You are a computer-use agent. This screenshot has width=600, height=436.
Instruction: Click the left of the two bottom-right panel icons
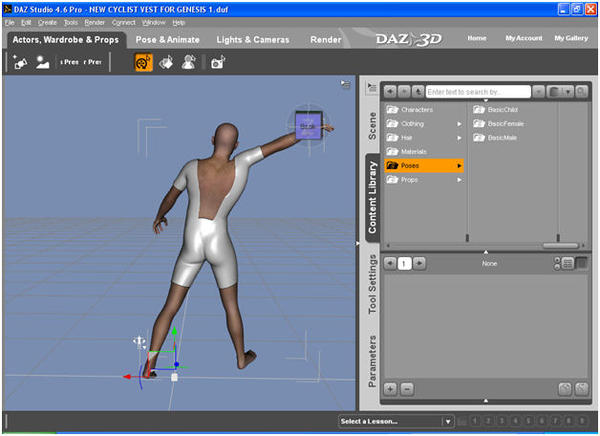point(565,389)
